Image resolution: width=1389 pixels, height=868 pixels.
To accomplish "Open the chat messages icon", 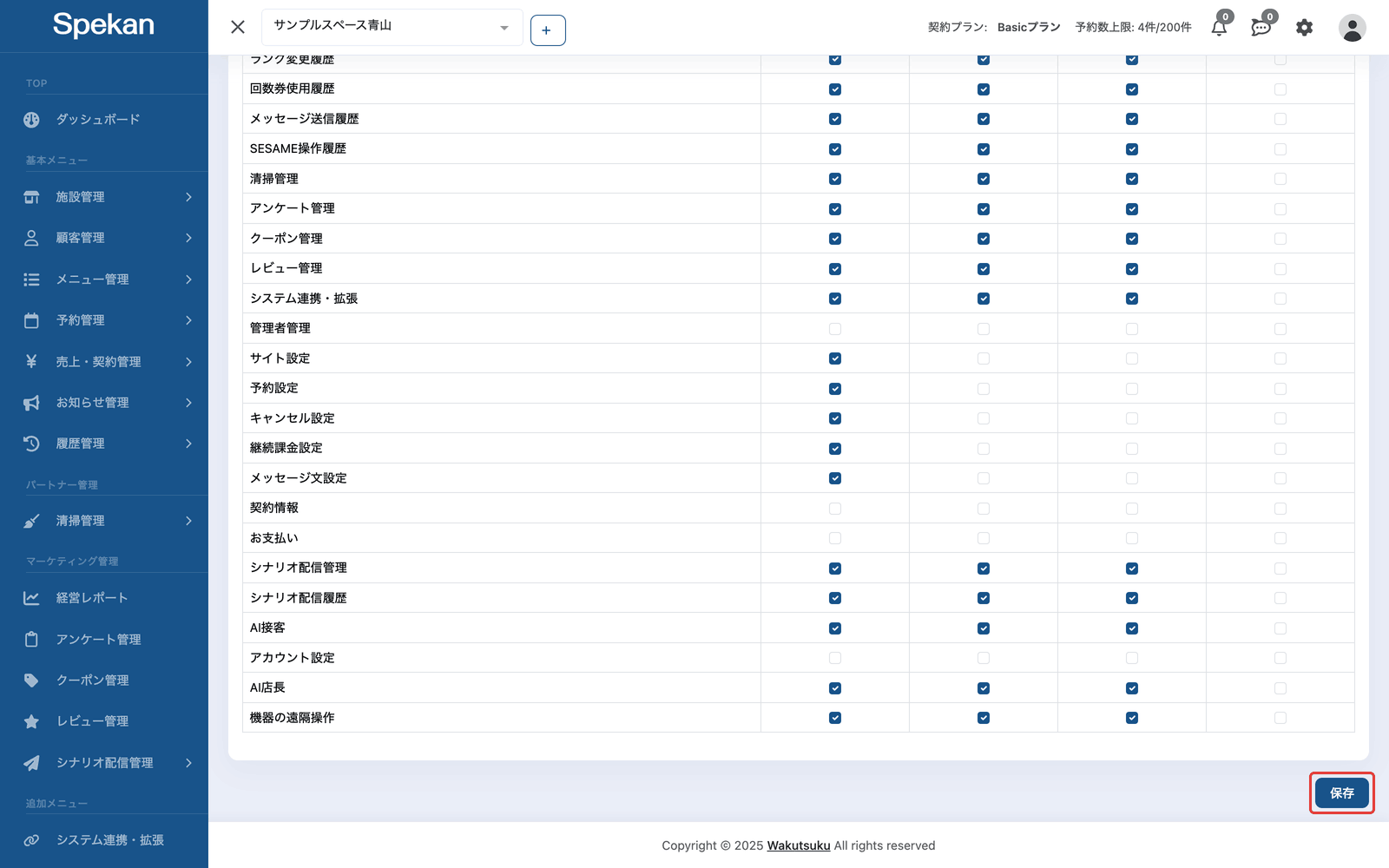I will click(1261, 28).
